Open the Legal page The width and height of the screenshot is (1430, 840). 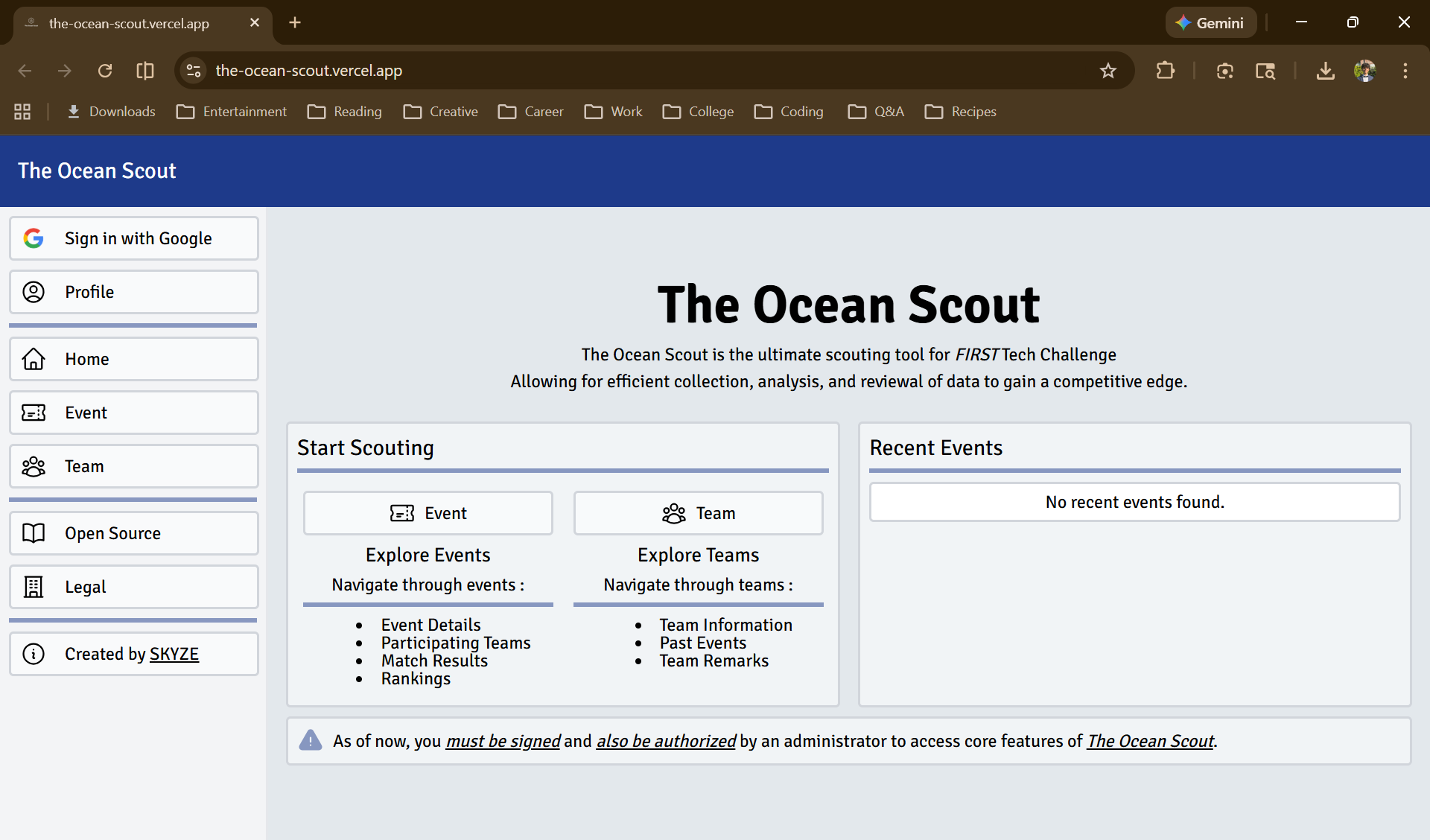tap(134, 587)
